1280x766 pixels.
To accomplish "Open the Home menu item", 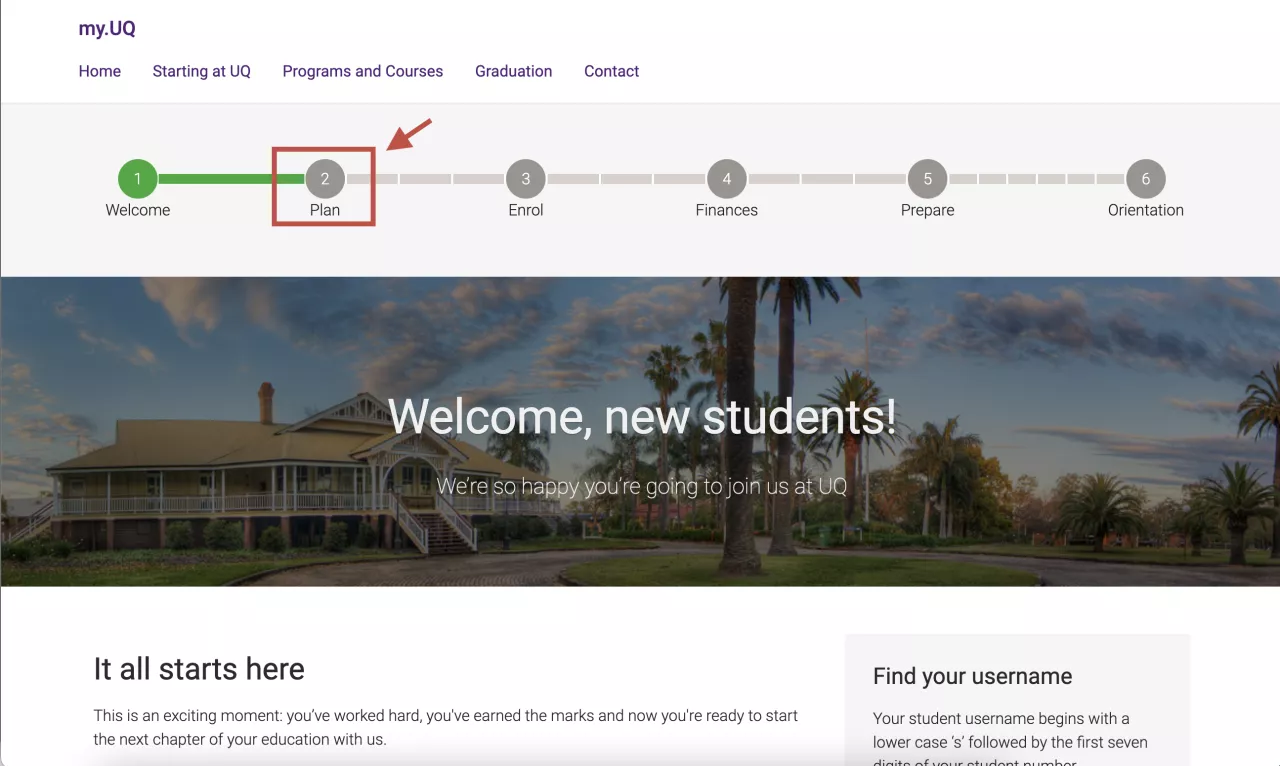I will point(100,71).
